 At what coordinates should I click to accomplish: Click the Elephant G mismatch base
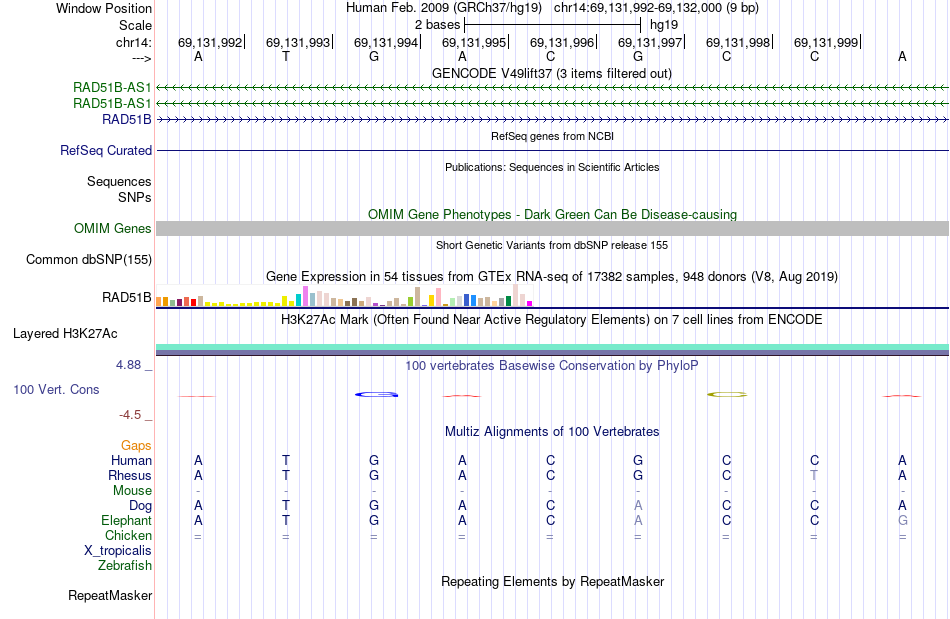pyautogui.click(x=902, y=521)
